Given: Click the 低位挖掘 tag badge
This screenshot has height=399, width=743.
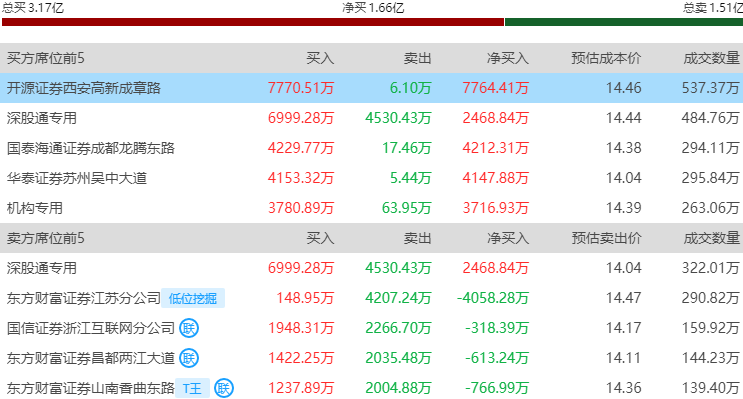Looking at the screenshot, I should (193, 298).
